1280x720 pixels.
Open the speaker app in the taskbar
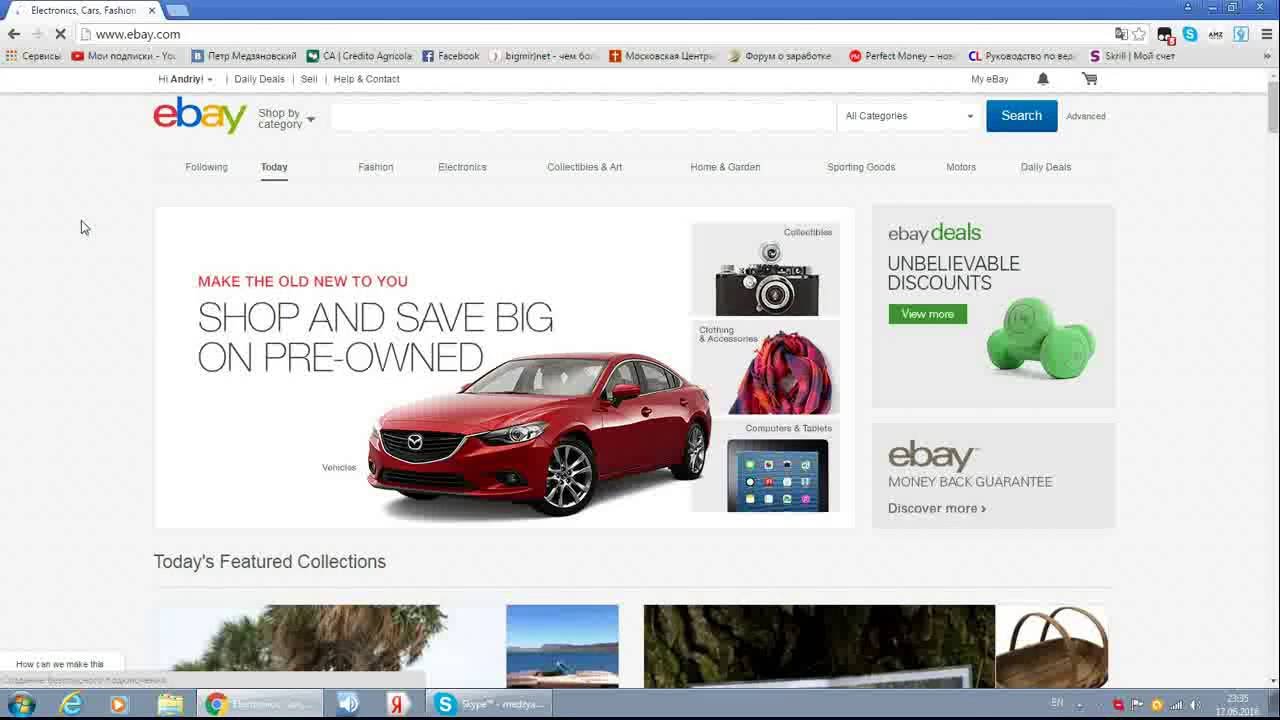pyautogui.click(x=348, y=704)
